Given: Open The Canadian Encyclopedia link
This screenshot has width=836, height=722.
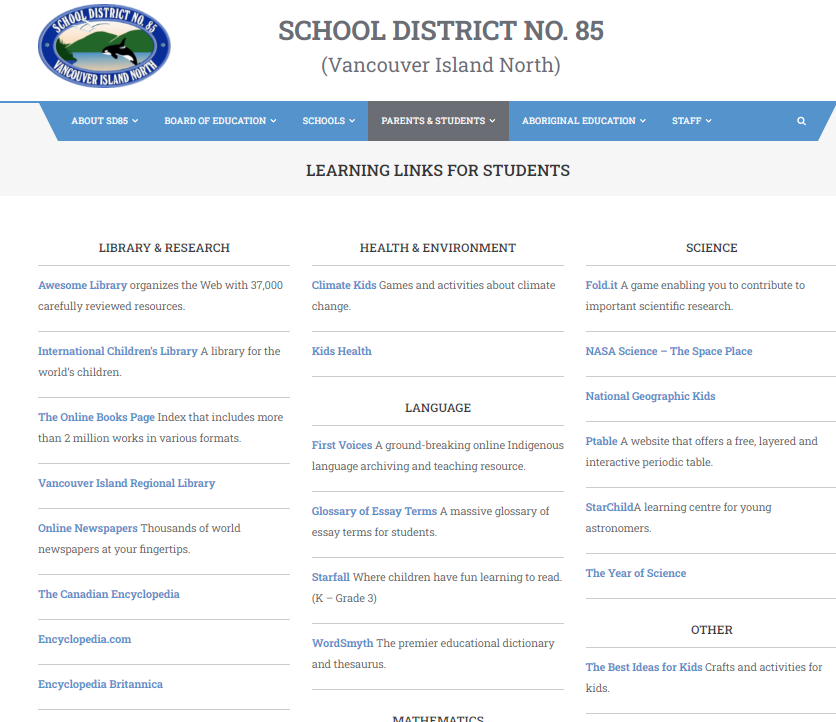Looking at the screenshot, I should pyautogui.click(x=109, y=595).
